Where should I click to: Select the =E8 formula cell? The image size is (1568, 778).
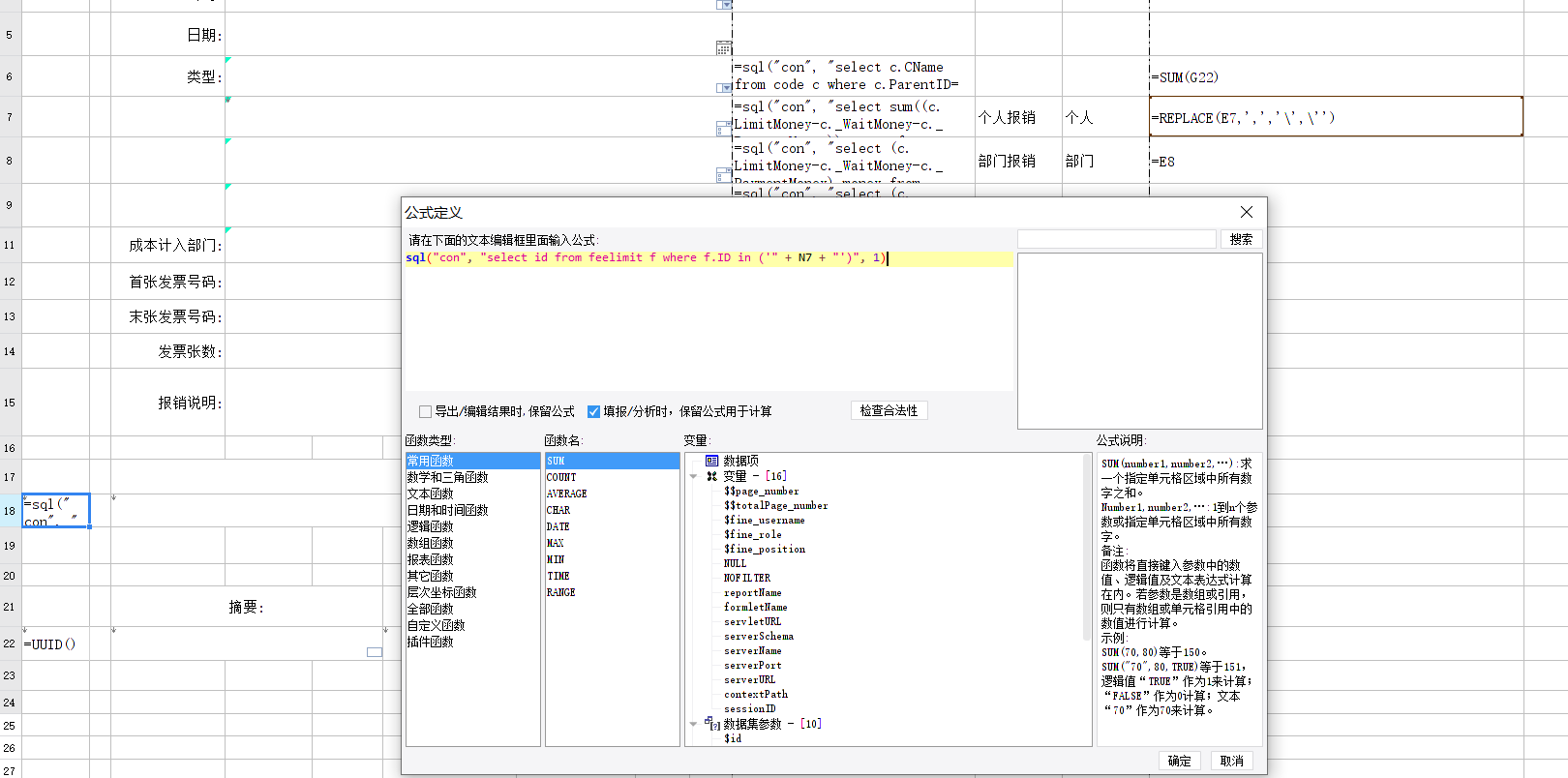pyautogui.click(x=1336, y=161)
